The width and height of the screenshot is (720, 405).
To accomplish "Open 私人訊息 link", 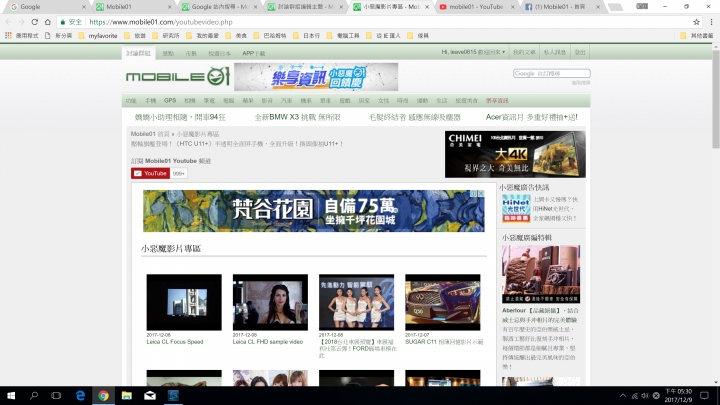I will pyautogui.click(x=554, y=52).
